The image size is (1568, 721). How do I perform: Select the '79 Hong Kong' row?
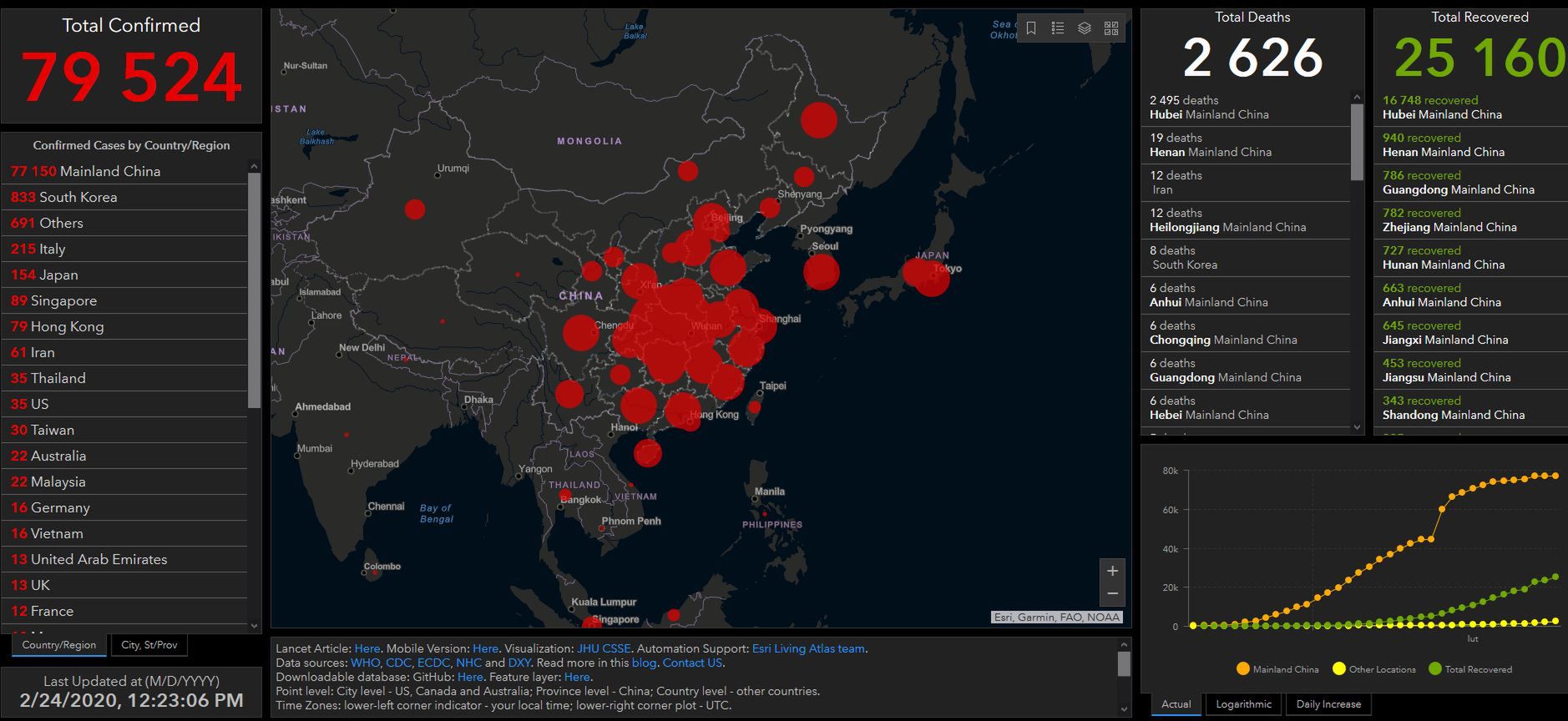(124, 326)
